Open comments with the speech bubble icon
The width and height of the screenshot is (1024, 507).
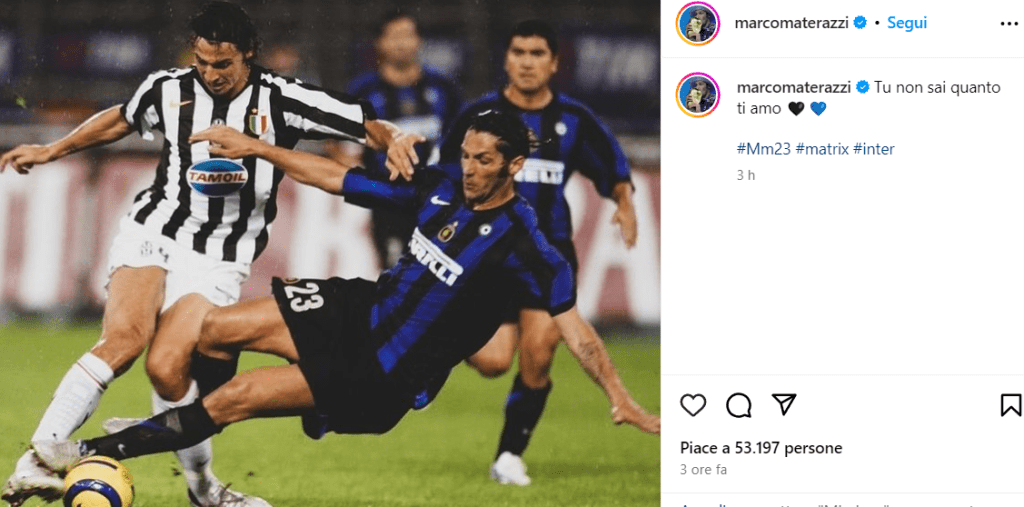point(739,405)
